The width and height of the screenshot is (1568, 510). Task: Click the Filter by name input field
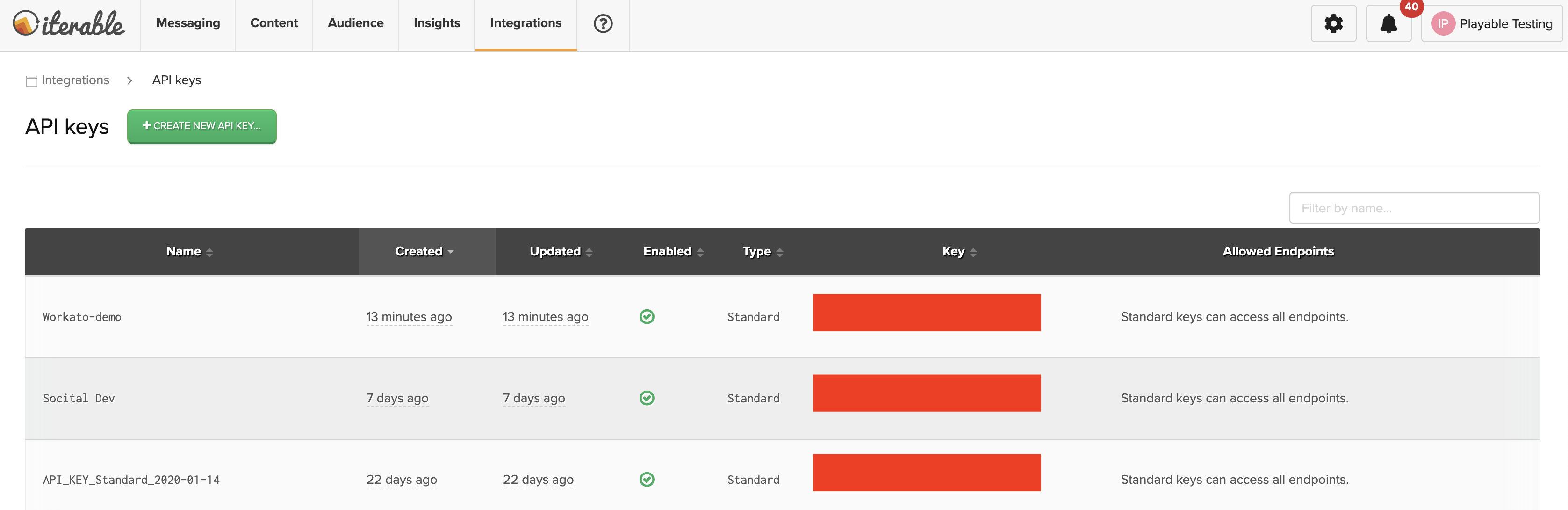(1413, 207)
